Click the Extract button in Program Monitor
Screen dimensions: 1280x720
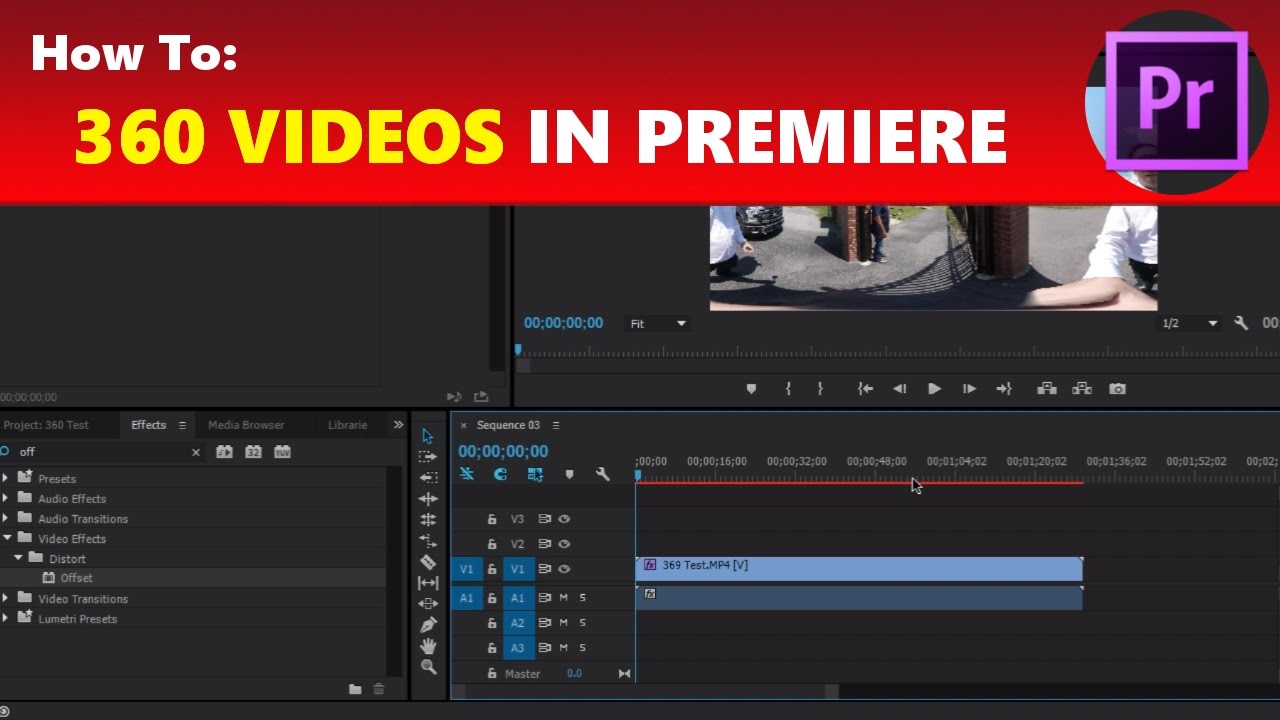coord(1082,389)
